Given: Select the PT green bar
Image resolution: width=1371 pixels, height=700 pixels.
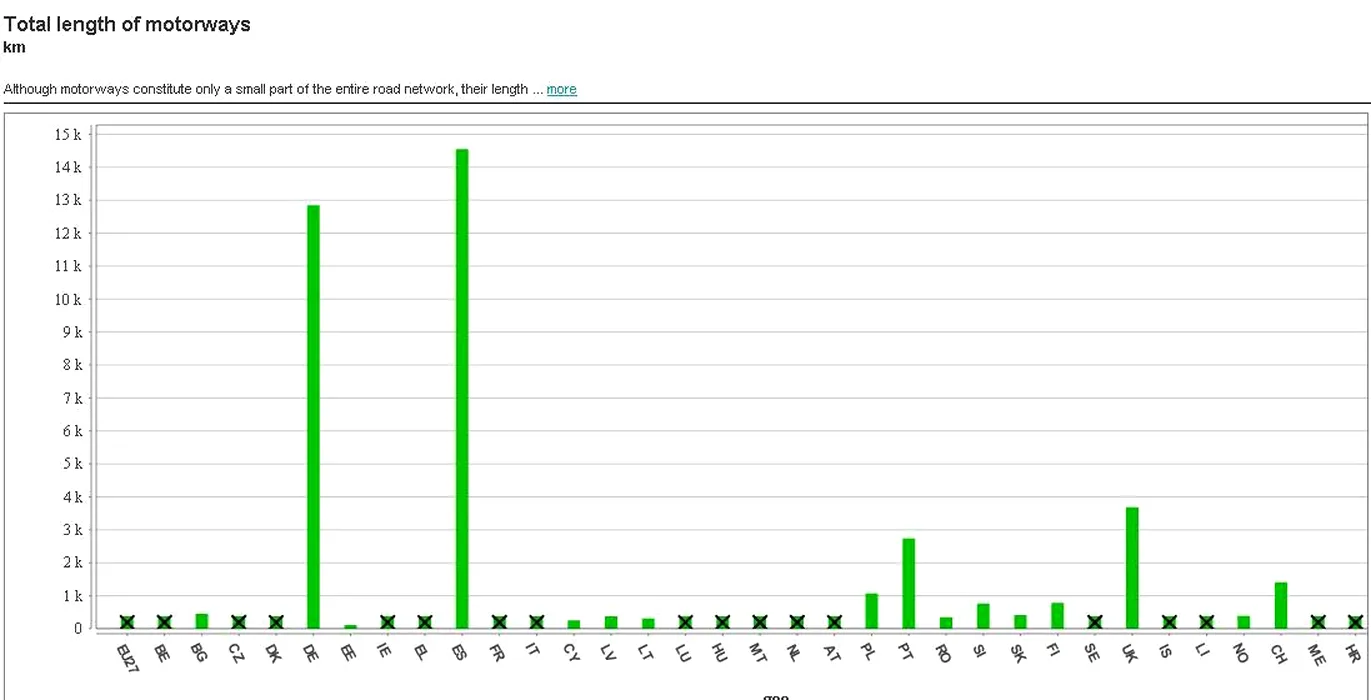Looking at the screenshot, I should tap(909, 583).
